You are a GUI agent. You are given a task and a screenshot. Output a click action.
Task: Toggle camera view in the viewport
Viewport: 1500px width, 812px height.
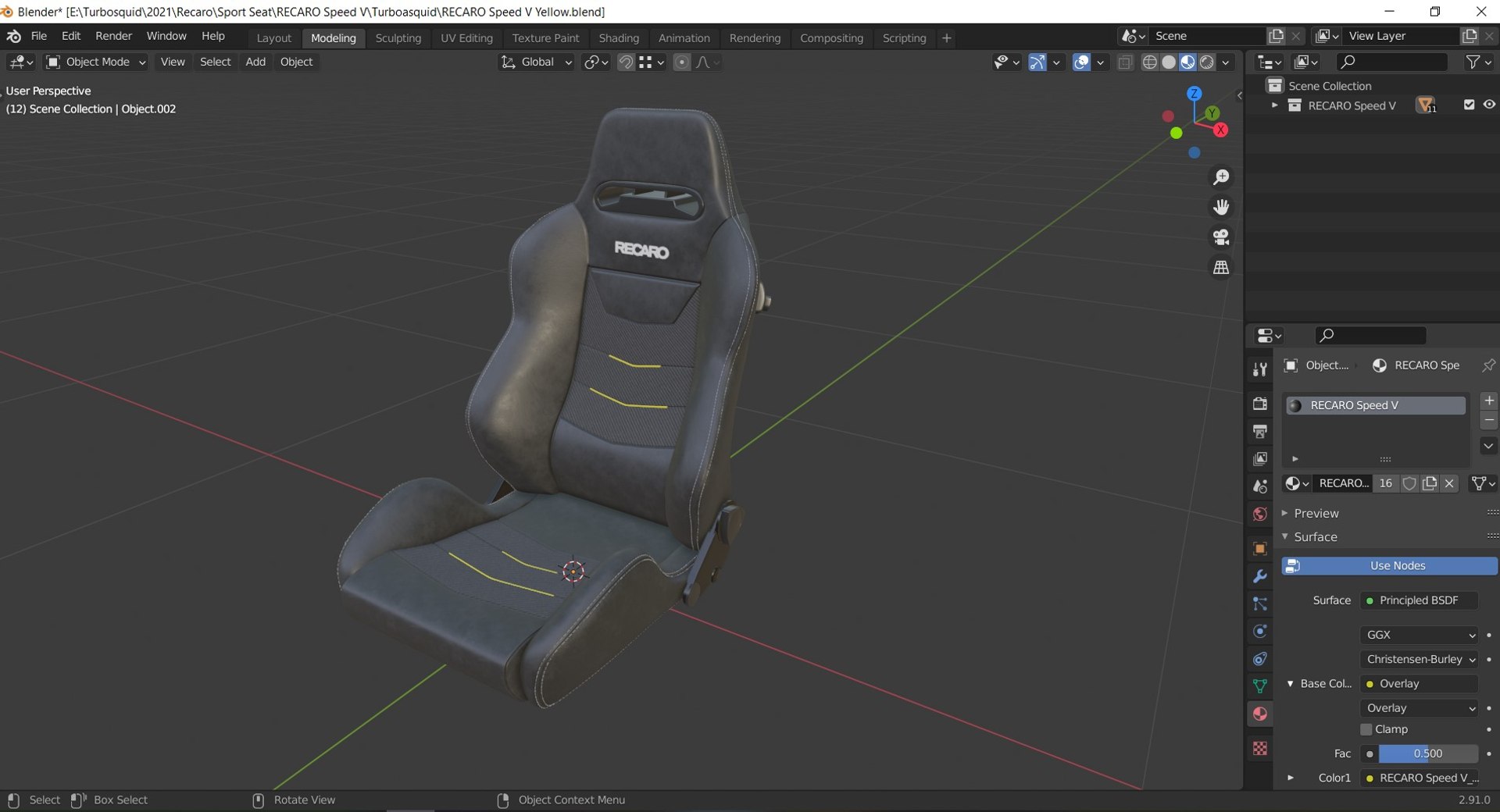[x=1221, y=237]
